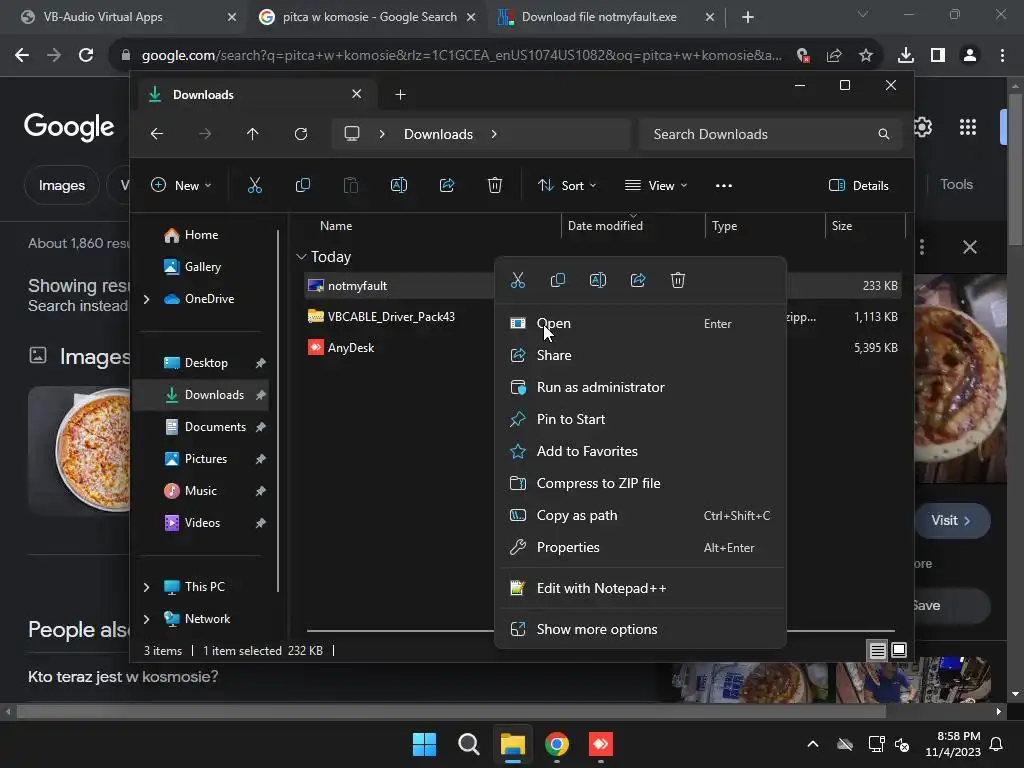Click the Cut icon in the context menu
This screenshot has width=1024, height=768.
click(518, 281)
